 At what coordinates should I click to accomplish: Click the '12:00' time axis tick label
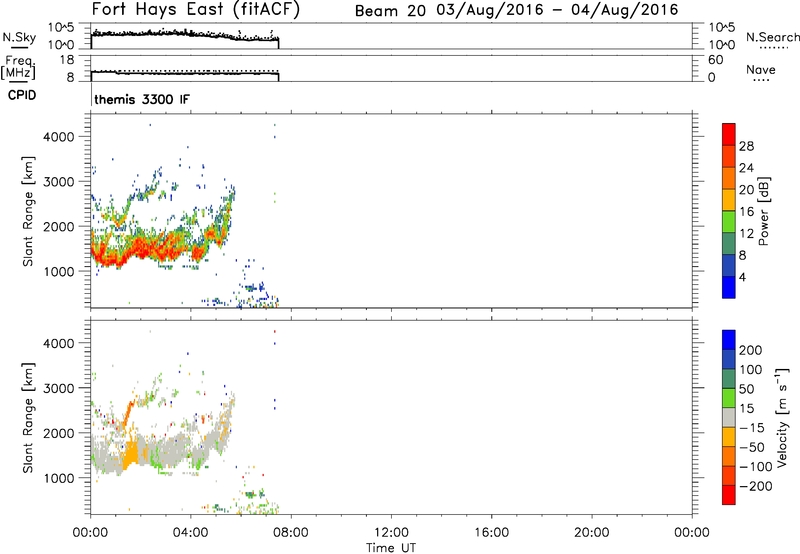tap(391, 533)
